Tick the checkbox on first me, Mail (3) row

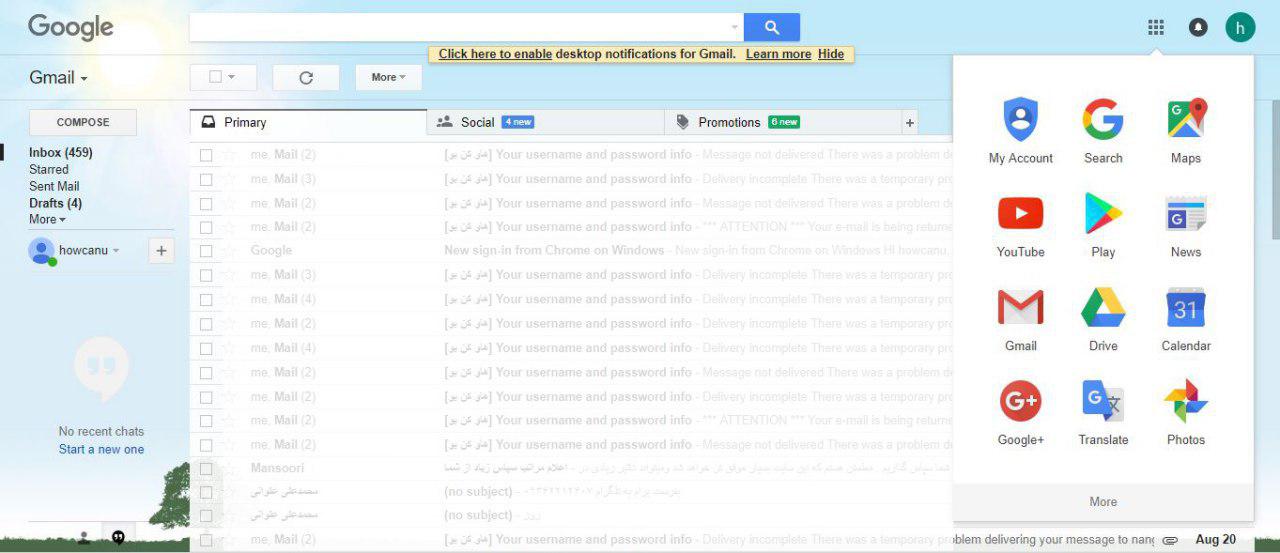click(x=206, y=179)
